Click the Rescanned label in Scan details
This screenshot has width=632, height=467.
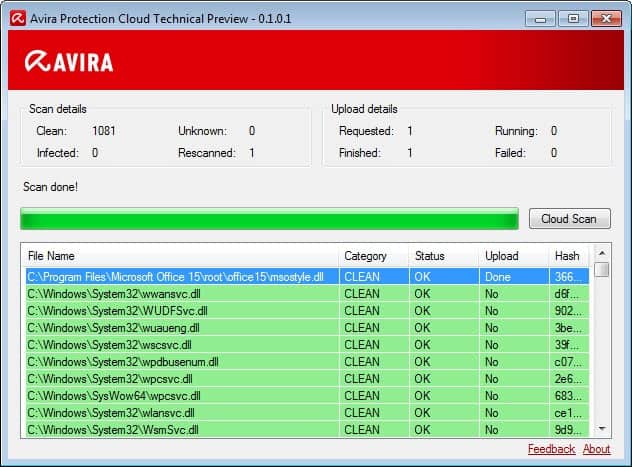click(x=207, y=153)
